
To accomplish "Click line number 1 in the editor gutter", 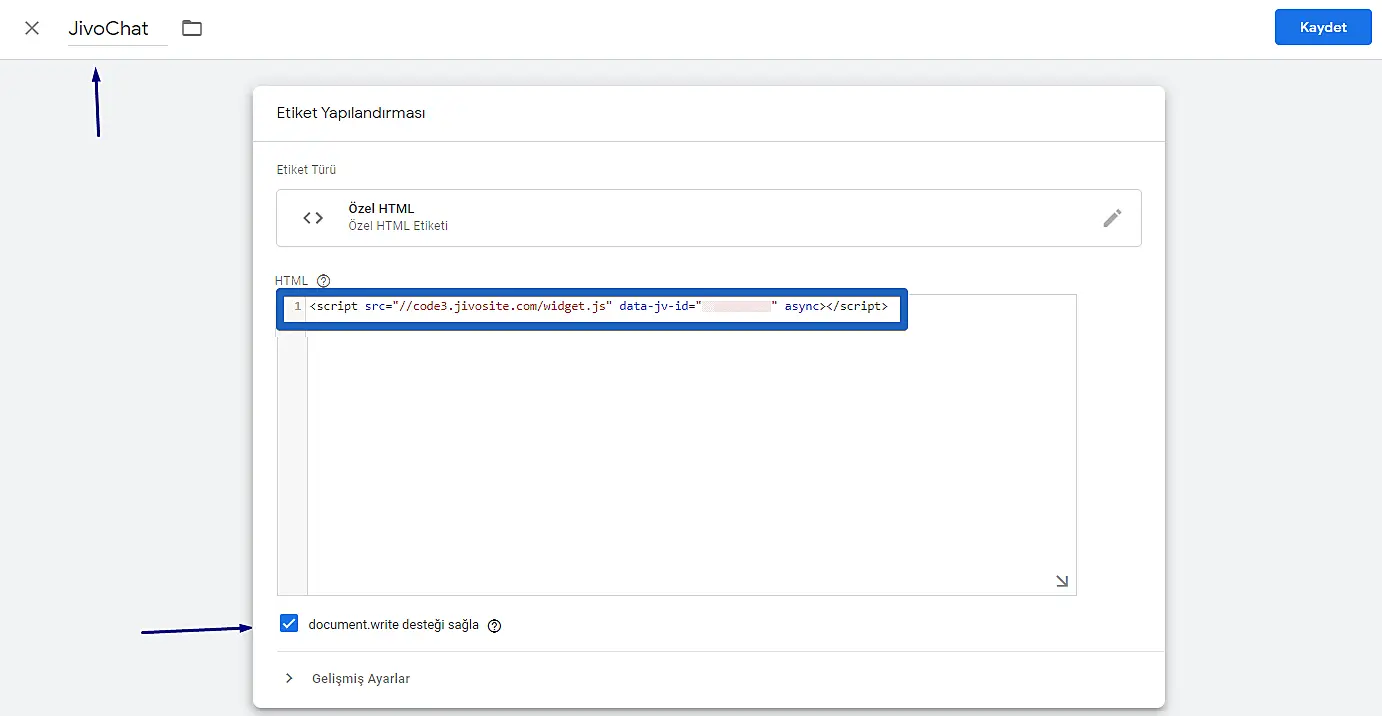I will 297,307.
